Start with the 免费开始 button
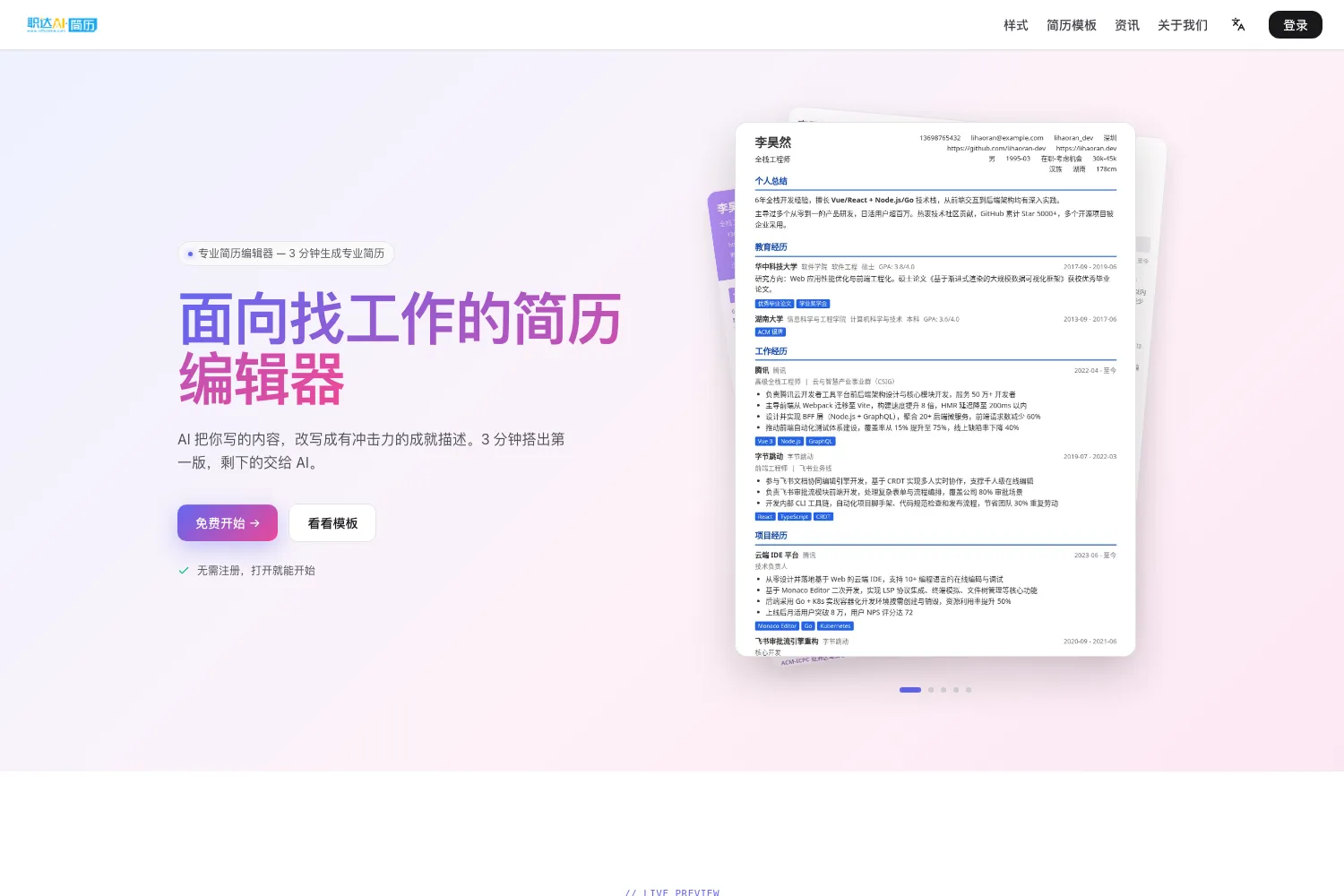 pos(228,523)
